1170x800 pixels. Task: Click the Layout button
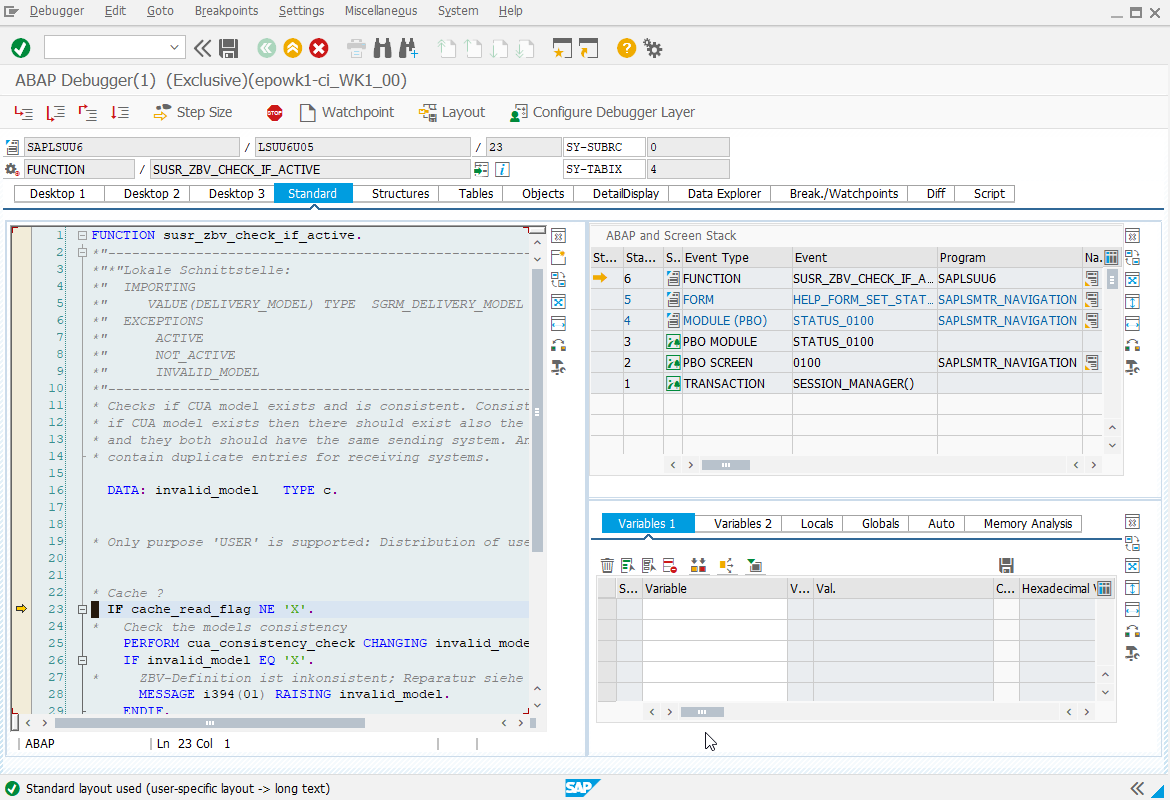coord(452,113)
